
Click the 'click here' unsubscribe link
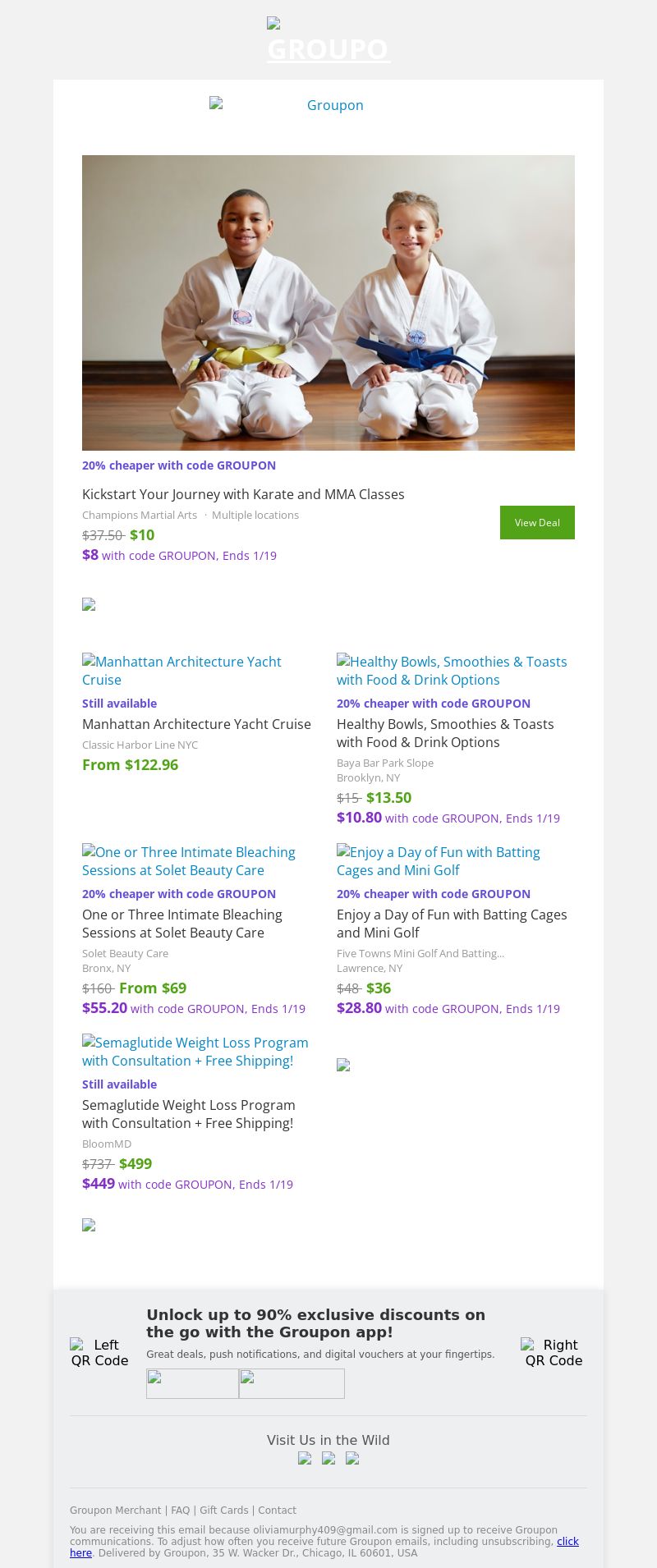(567, 1542)
